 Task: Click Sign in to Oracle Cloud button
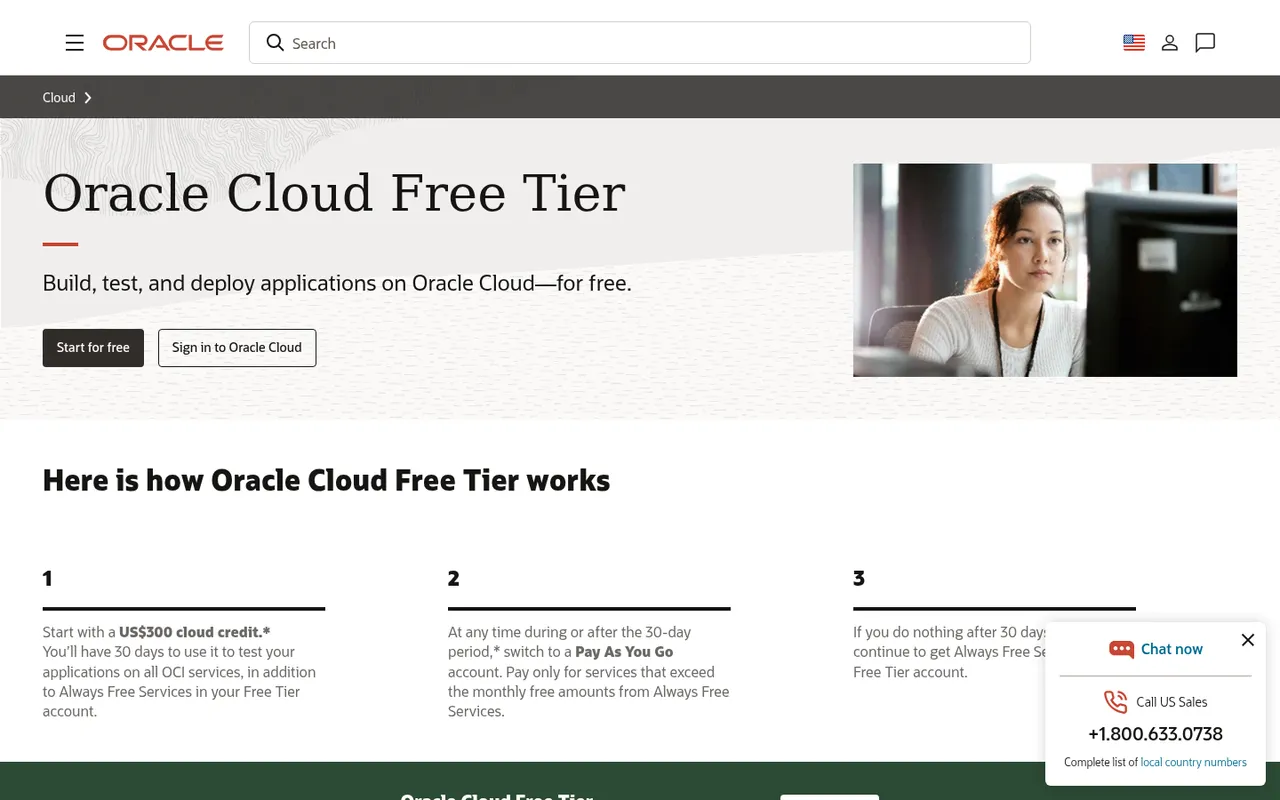click(237, 348)
